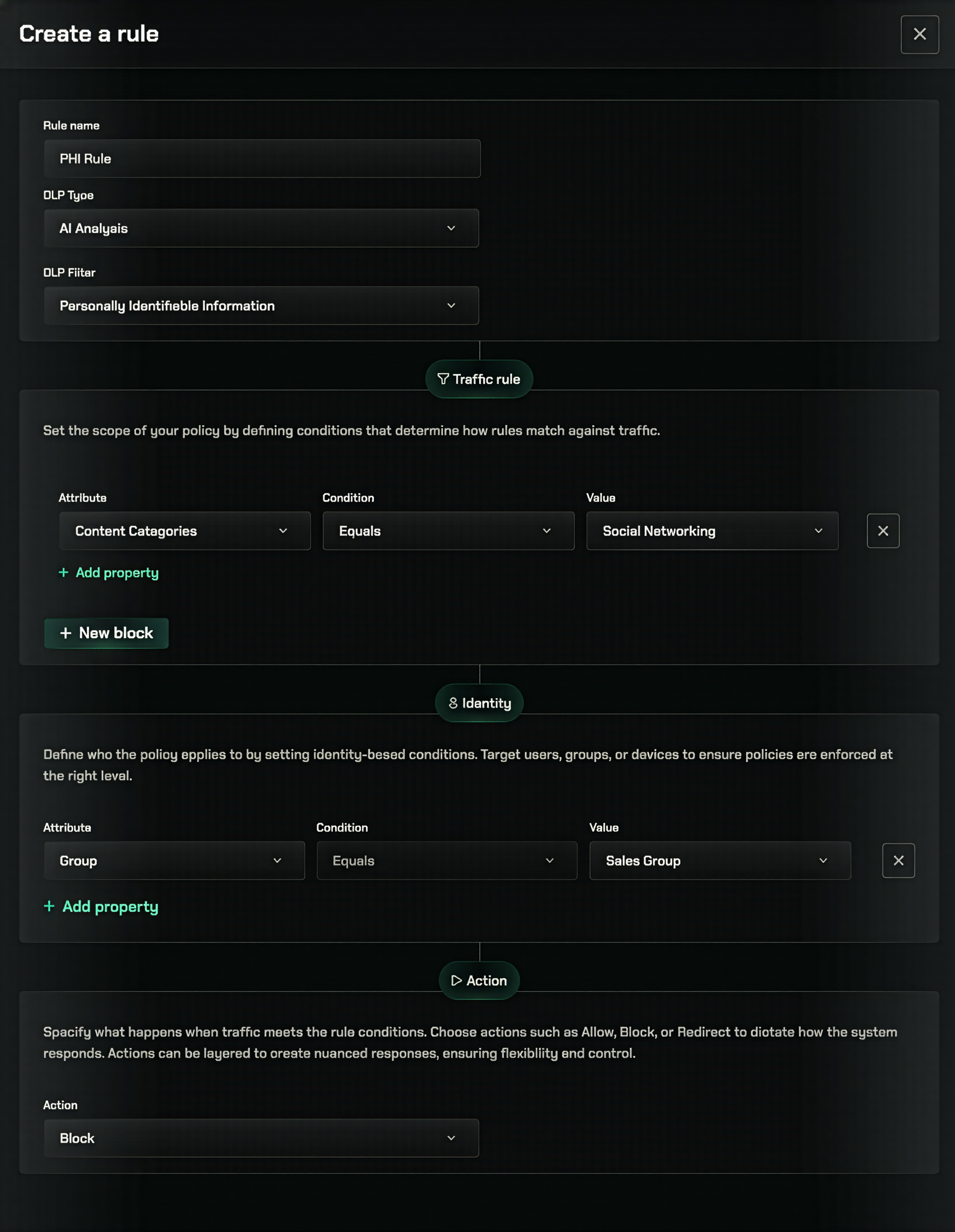Screen dimensions: 955x1232
Task: Expand the Content Categories attribute dropdown
Action: (x=184, y=531)
